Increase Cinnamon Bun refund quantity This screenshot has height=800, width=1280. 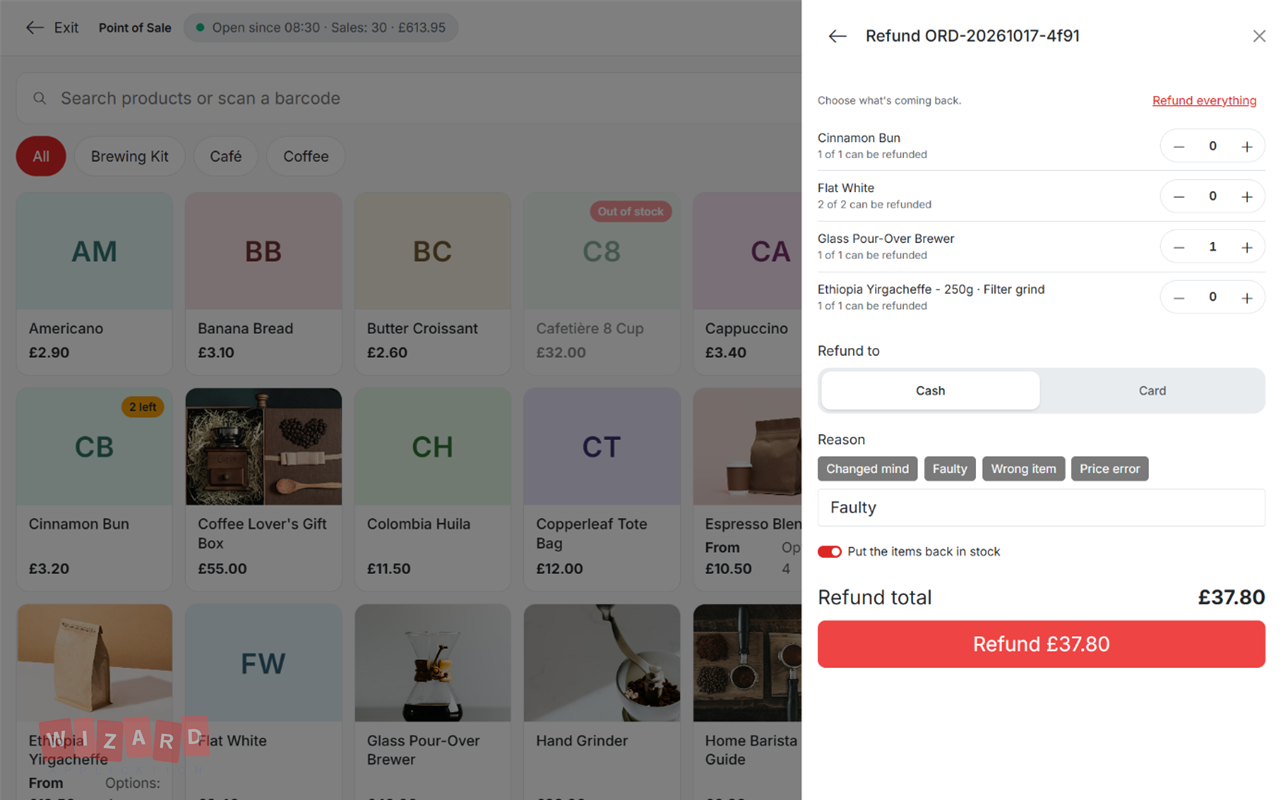click(x=1247, y=147)
